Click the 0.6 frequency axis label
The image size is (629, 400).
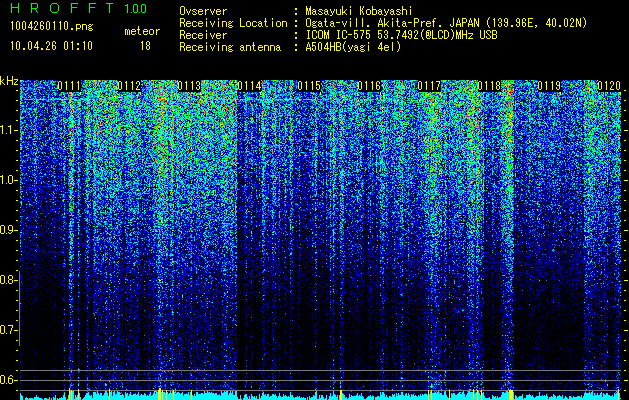(8, 380)
